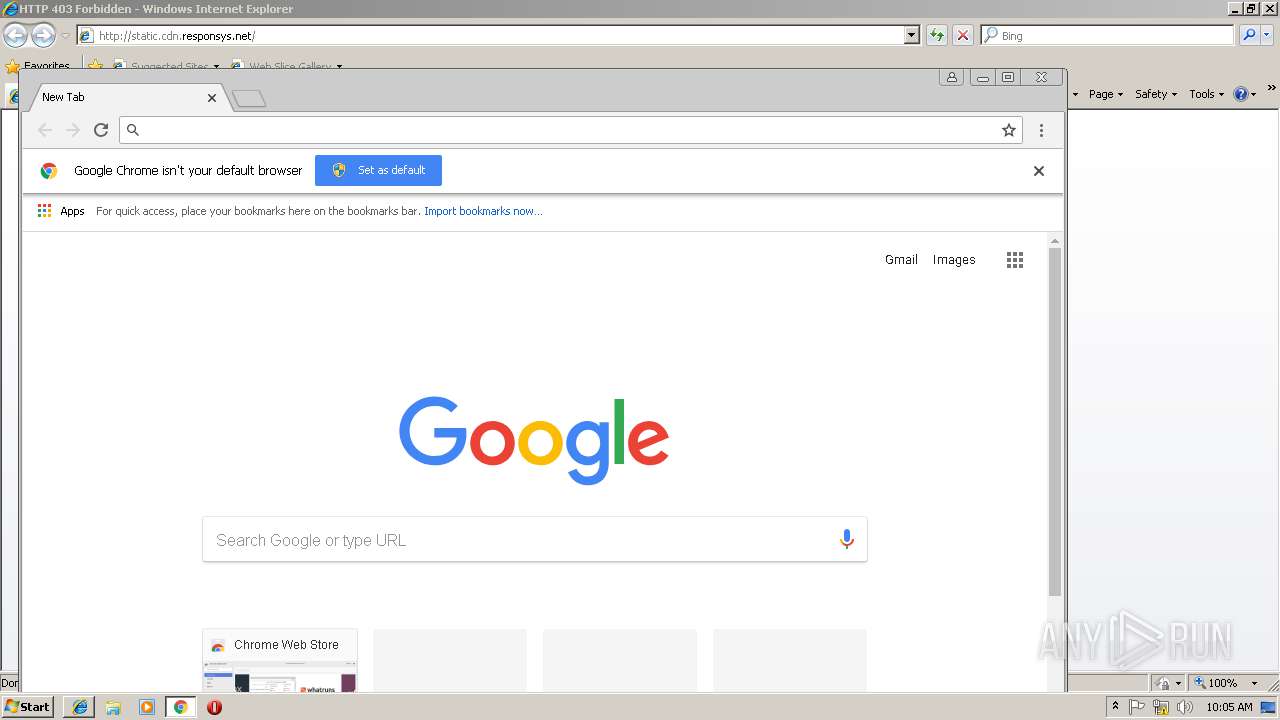Open the Apps shortcut in the bookmarks bar
This screenshot has height=720, width=1280.
[x=61, y=211]
